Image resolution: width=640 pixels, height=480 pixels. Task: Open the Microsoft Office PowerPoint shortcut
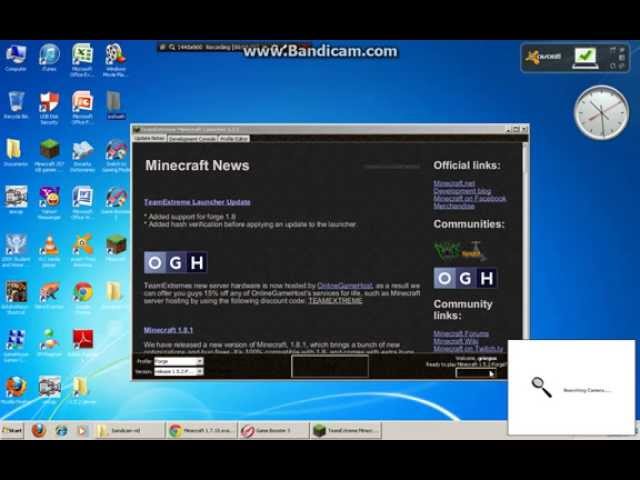coord(82,108)
